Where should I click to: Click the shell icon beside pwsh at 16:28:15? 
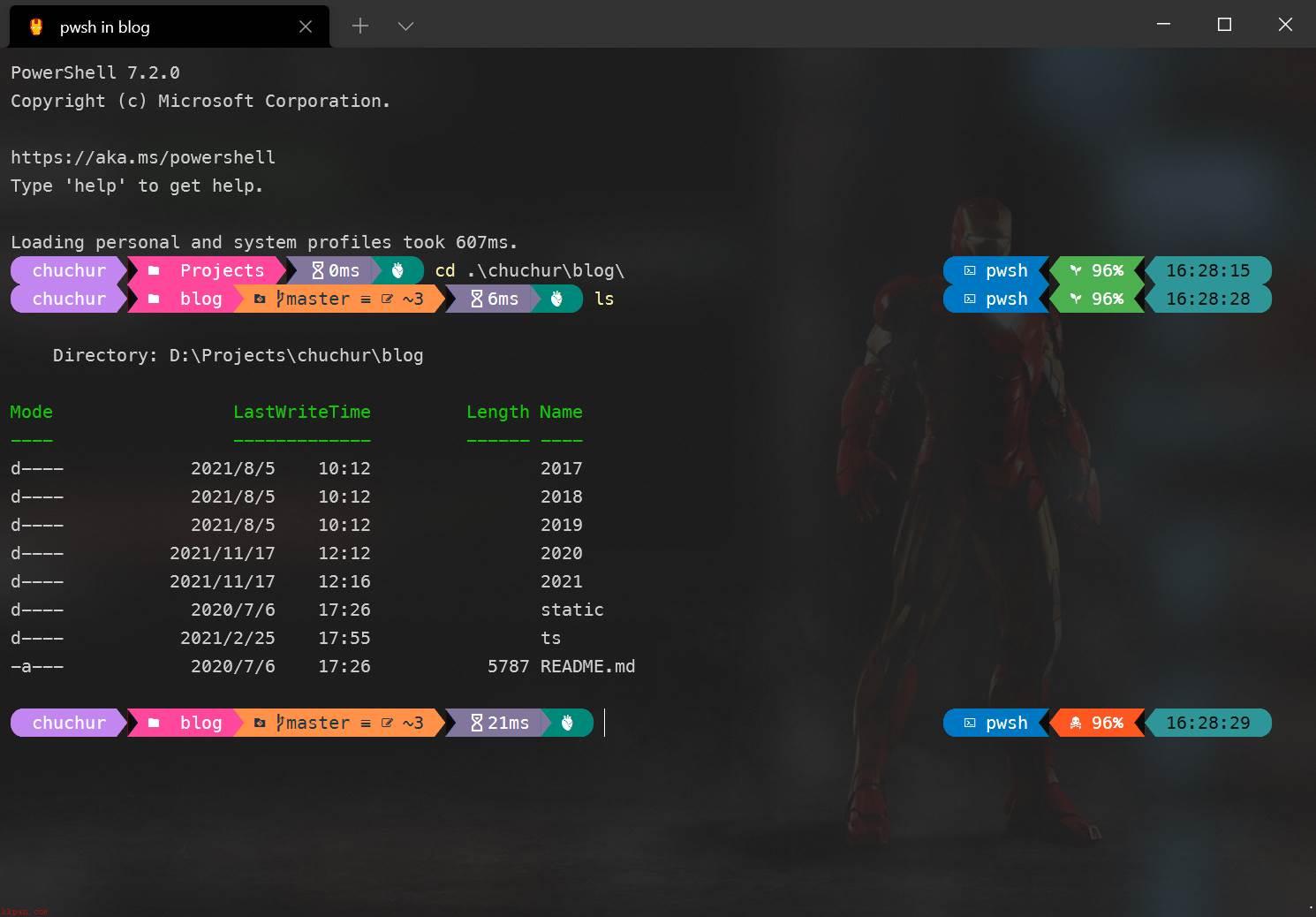pos(970,270)
